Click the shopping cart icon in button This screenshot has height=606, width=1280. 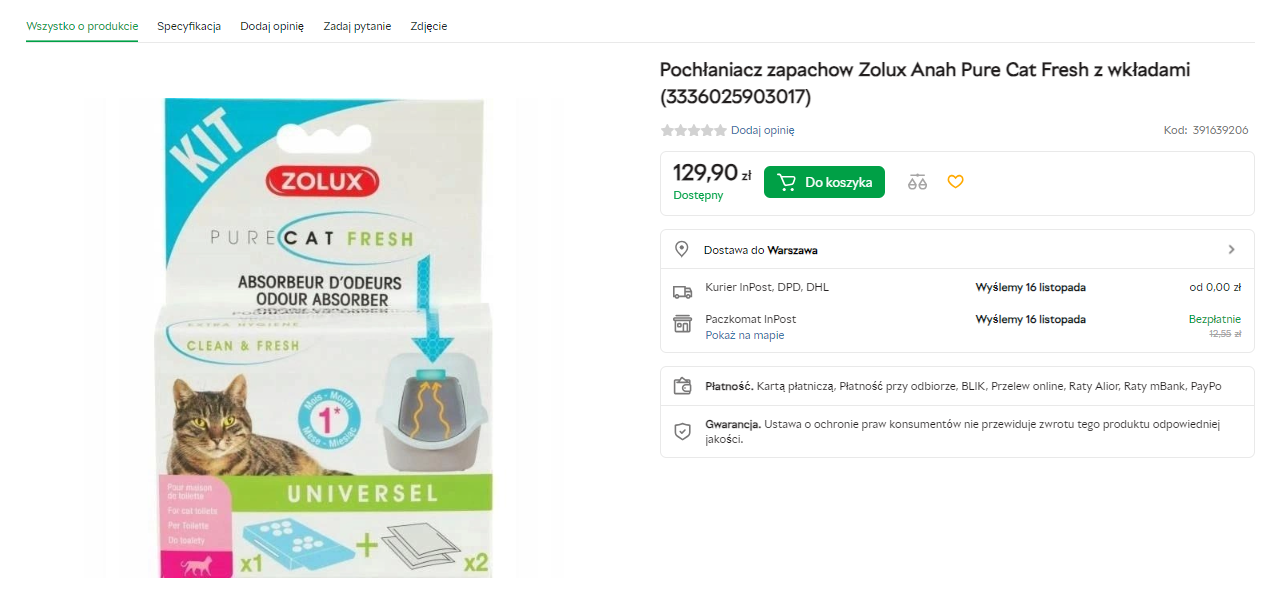[x=786, y=182]
